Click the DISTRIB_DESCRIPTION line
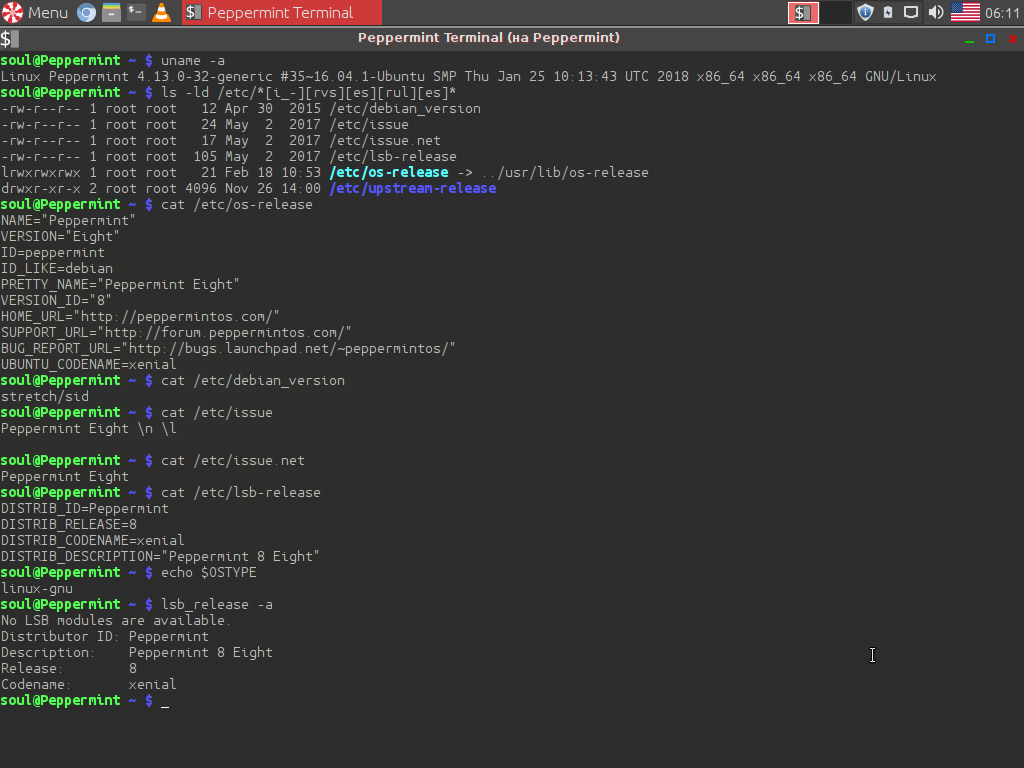Viewport: 1024px width, 768px height. point(160,556)
